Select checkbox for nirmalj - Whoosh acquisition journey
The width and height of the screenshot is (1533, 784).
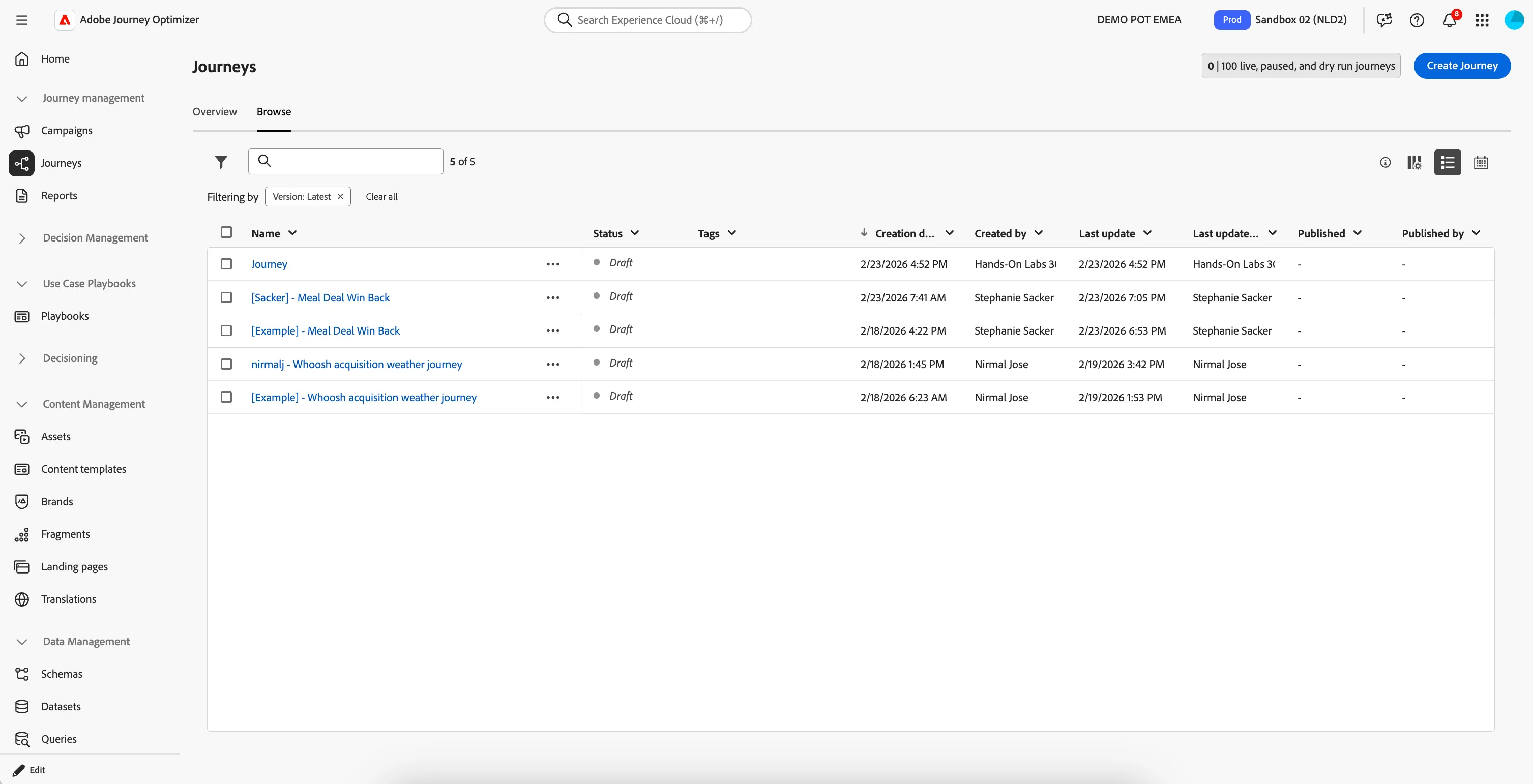click(226, 364)
